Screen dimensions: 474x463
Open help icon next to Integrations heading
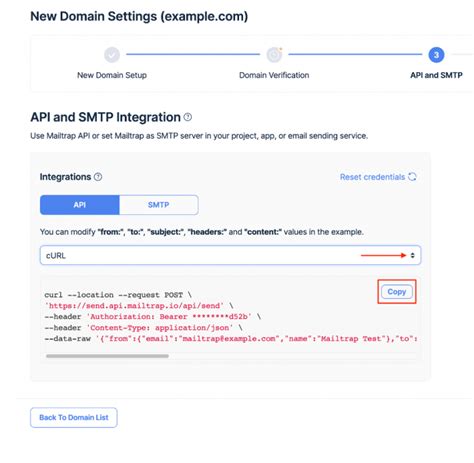98,177
